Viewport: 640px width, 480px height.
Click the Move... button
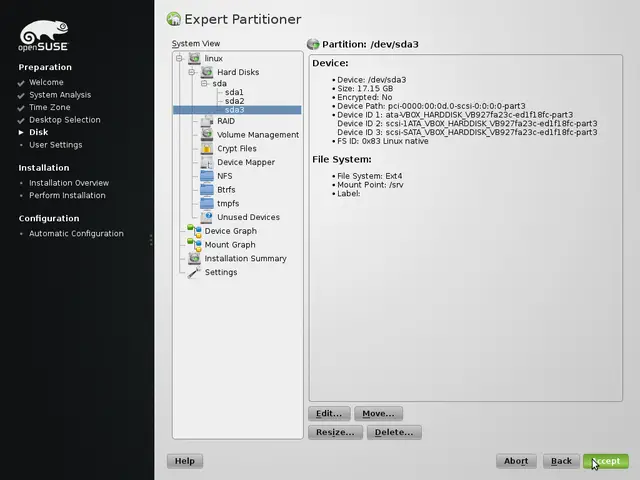(x=378, y=413)
